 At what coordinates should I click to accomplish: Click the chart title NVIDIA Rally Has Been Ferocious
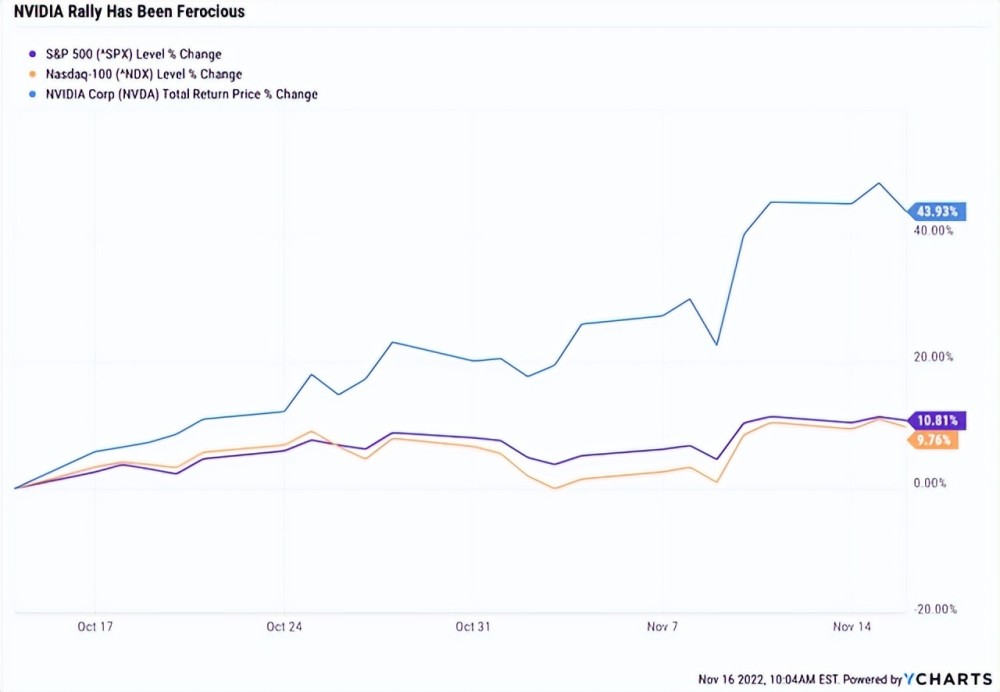[130, 13]
